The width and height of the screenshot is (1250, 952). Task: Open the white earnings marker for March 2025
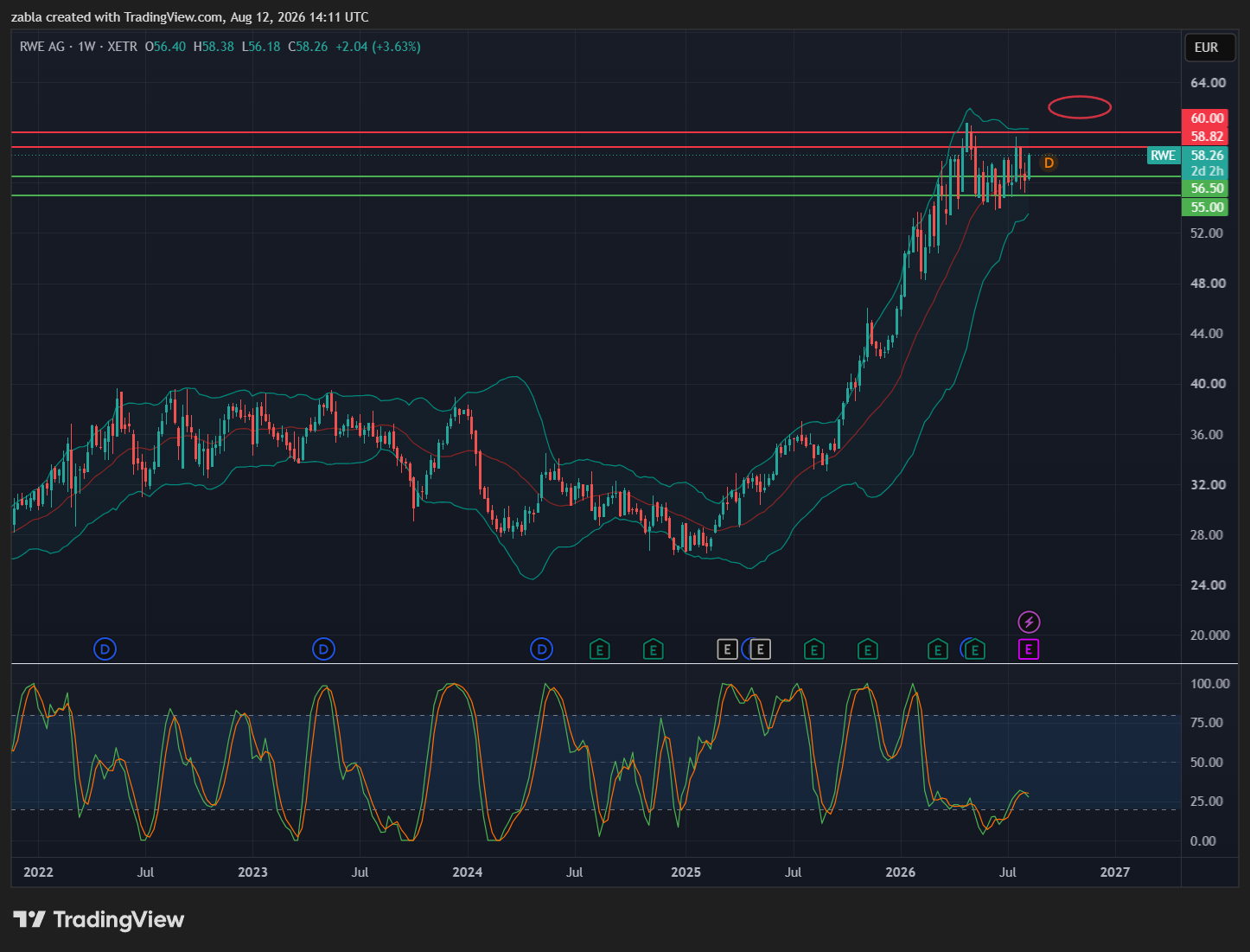[727, 649]
